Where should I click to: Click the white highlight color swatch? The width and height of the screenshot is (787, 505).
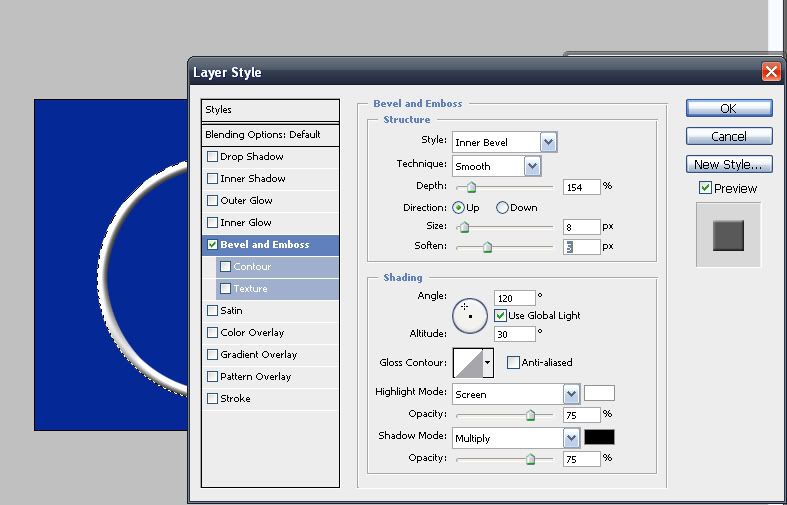(x=599, y=393)
